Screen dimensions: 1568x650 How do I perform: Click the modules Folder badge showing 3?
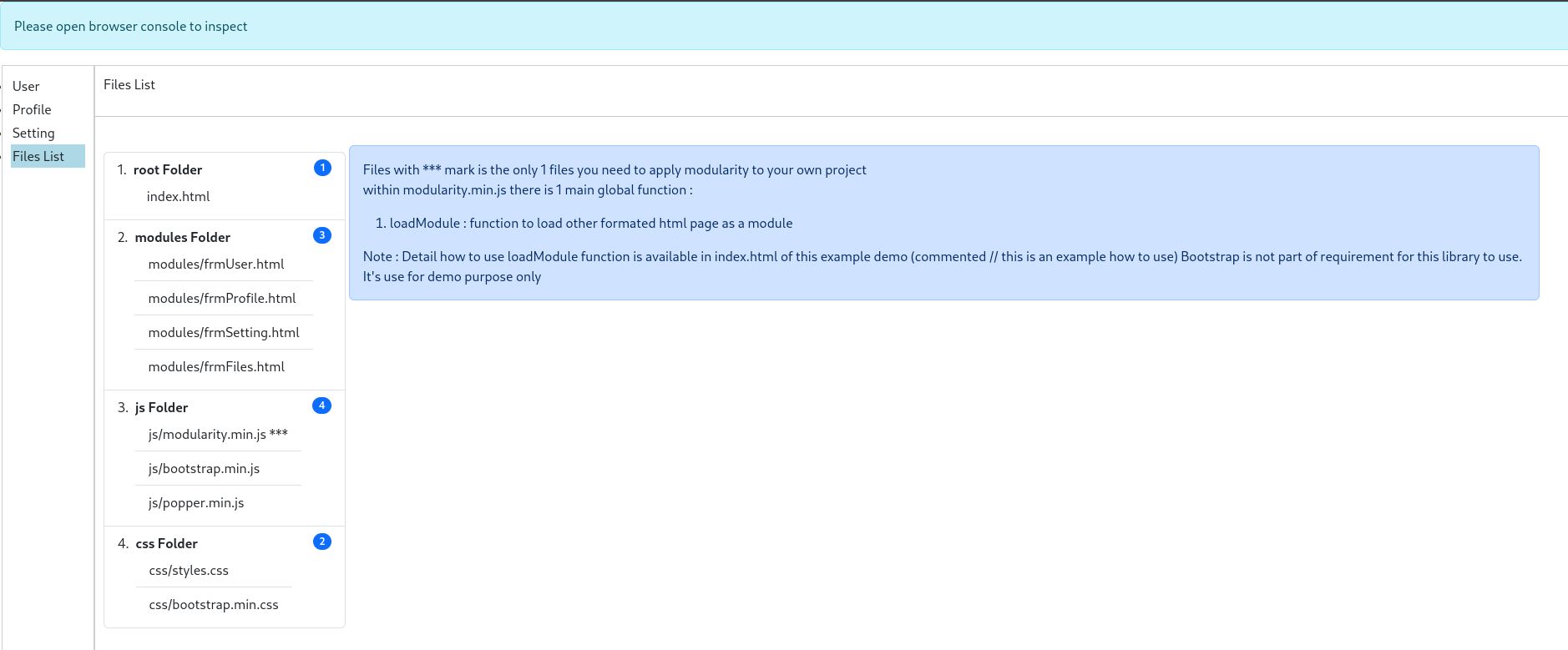tap(322, 235)
